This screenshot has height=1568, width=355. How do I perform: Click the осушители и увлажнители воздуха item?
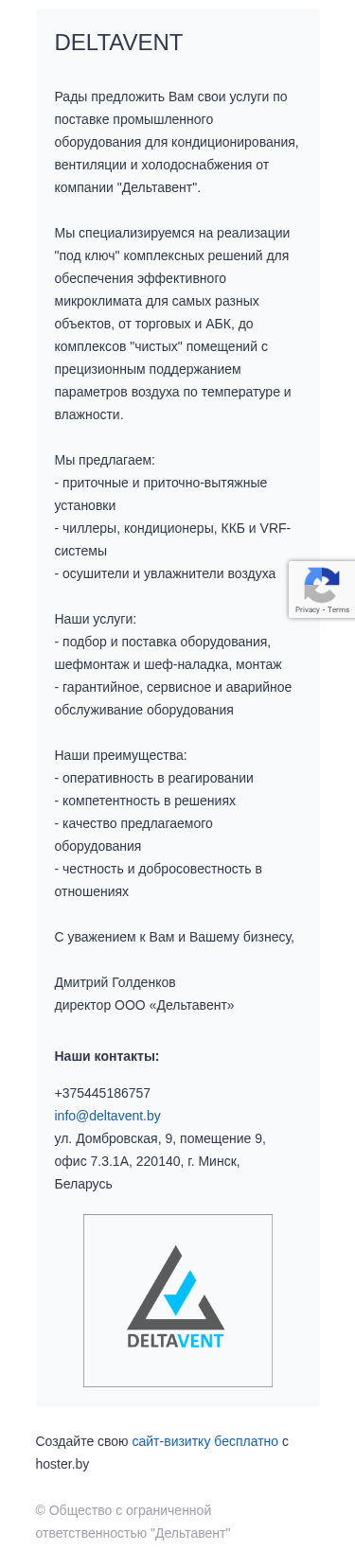pos(165,573)
